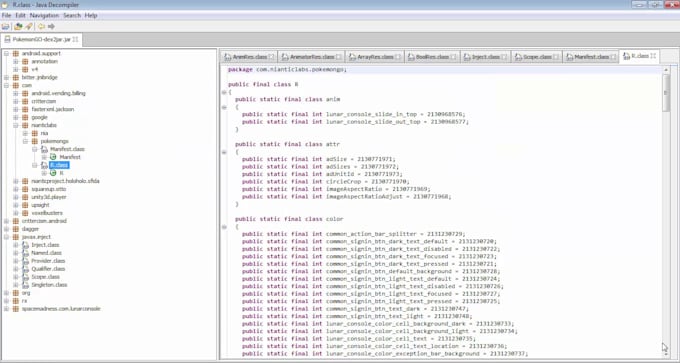Click the Manifest class green icon
The image size is (680, 363).
(53, 157)
